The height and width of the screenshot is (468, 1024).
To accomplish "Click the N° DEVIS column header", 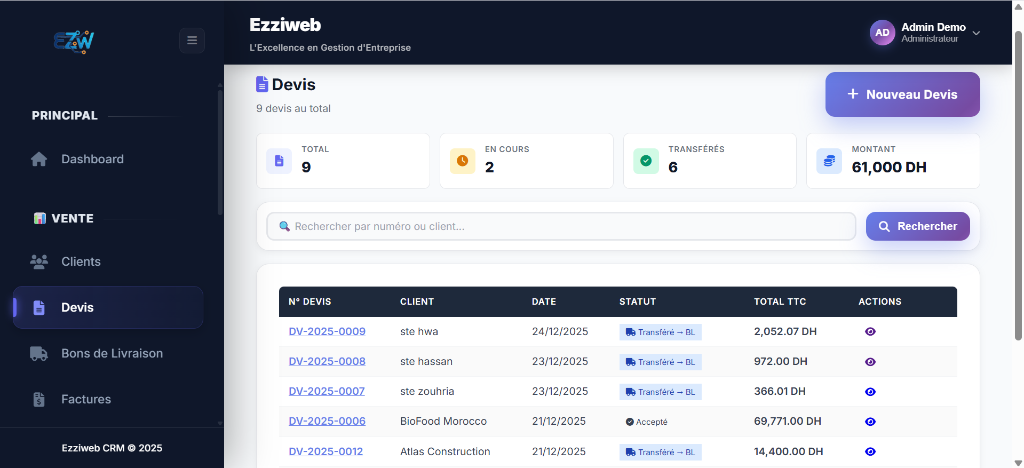I will click(310, 302).
